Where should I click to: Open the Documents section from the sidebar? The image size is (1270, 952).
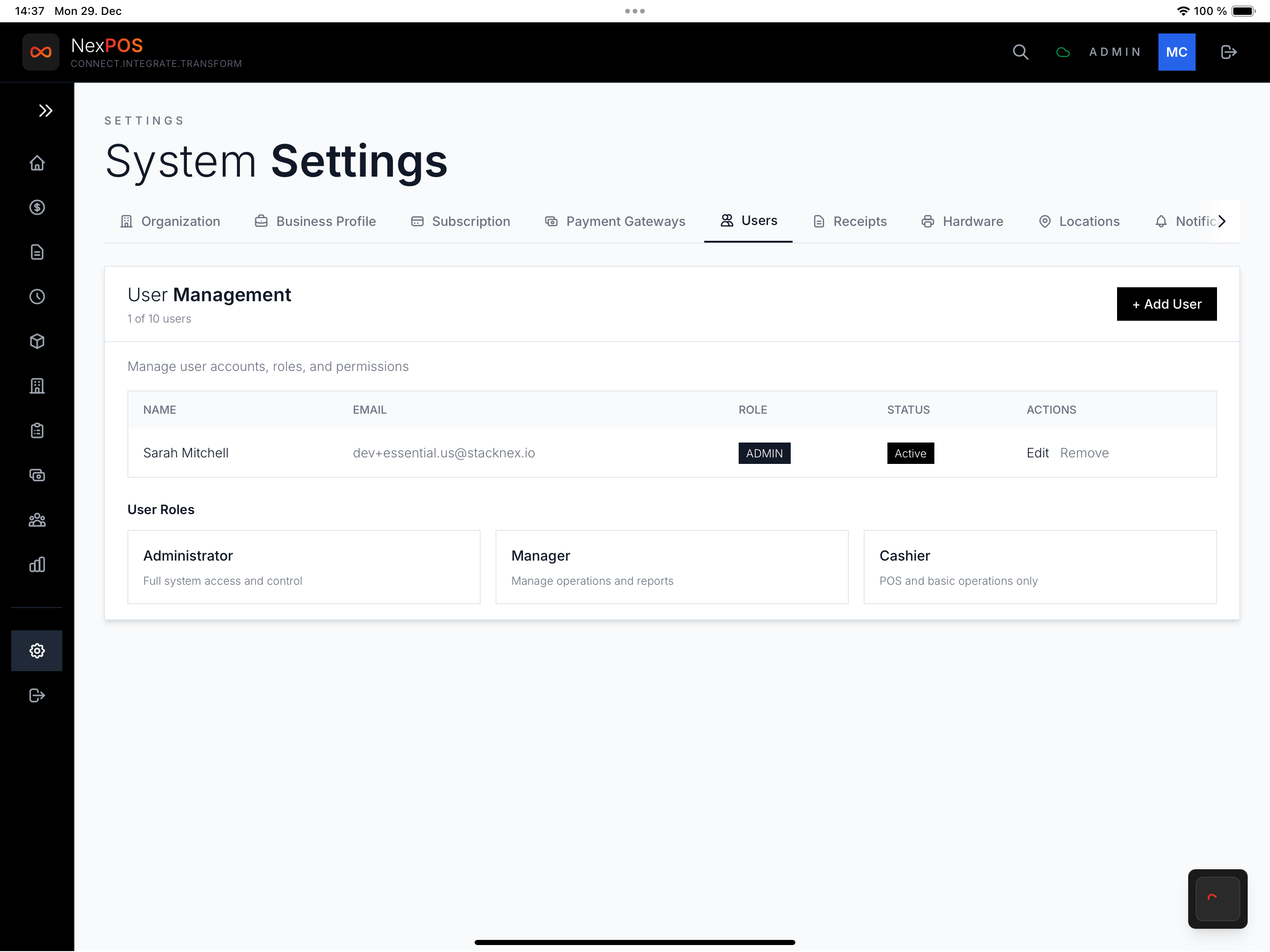37,252
